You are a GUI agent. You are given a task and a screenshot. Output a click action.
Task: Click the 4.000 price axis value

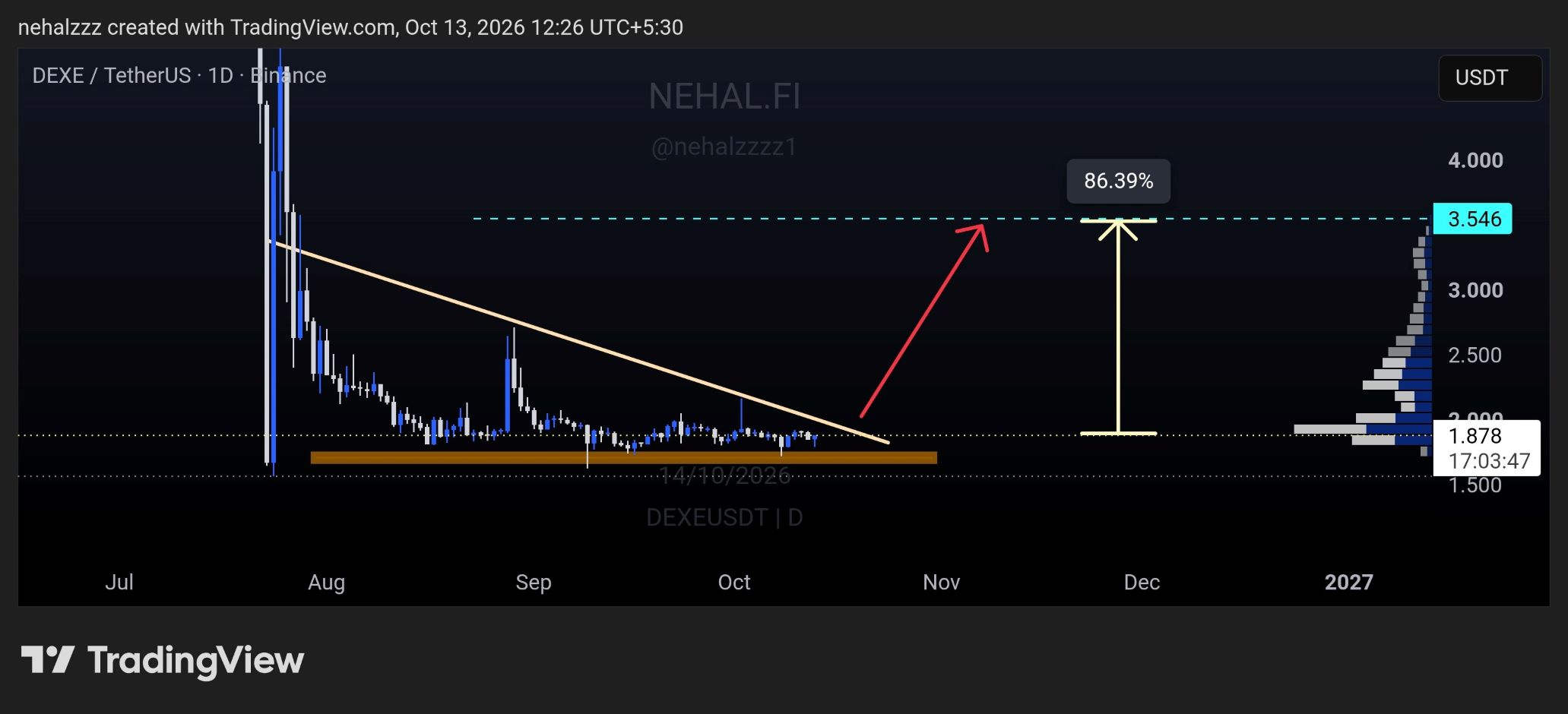pyautogui.click(x=1475, y=160)
